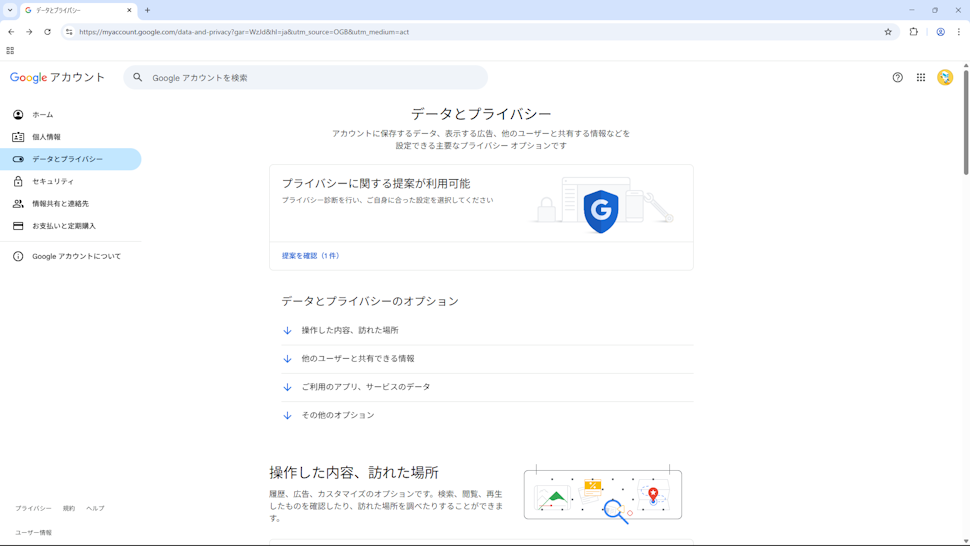Open the browser extensions puzzle icon
Screen dimensions: 970x546
pos(914,32)
